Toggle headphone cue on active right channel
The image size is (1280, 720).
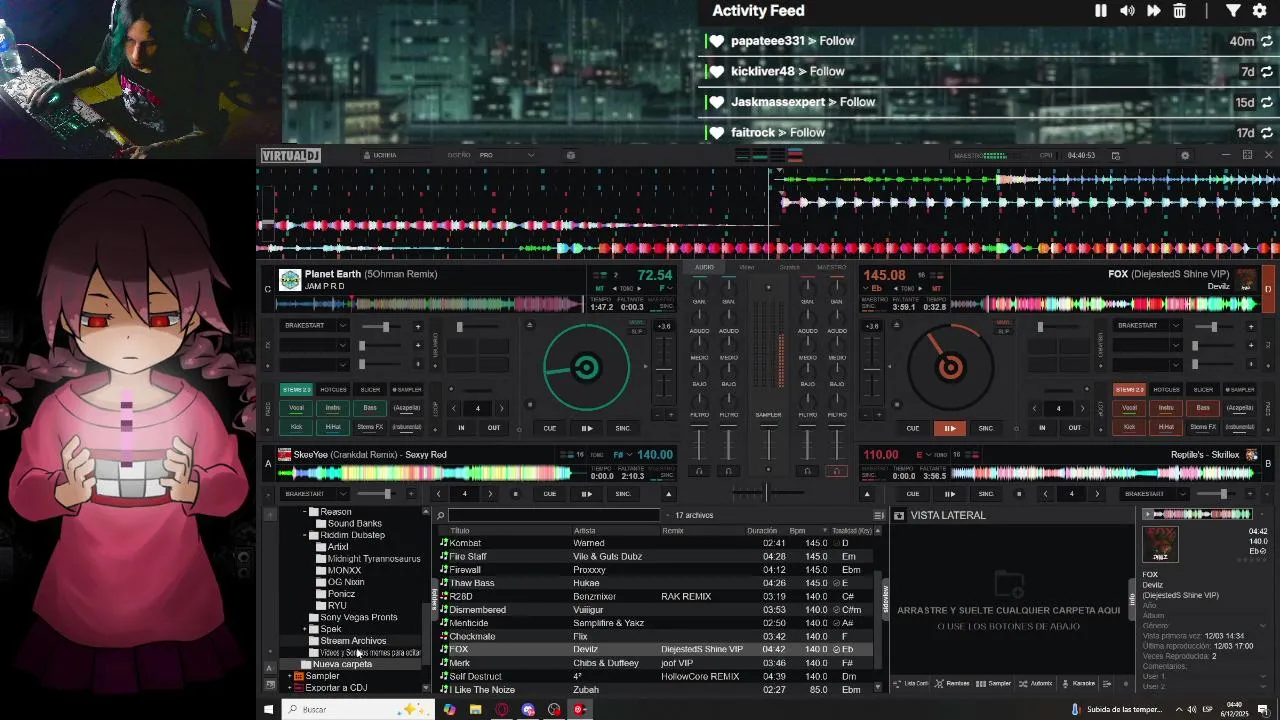(x=837, y=471)
